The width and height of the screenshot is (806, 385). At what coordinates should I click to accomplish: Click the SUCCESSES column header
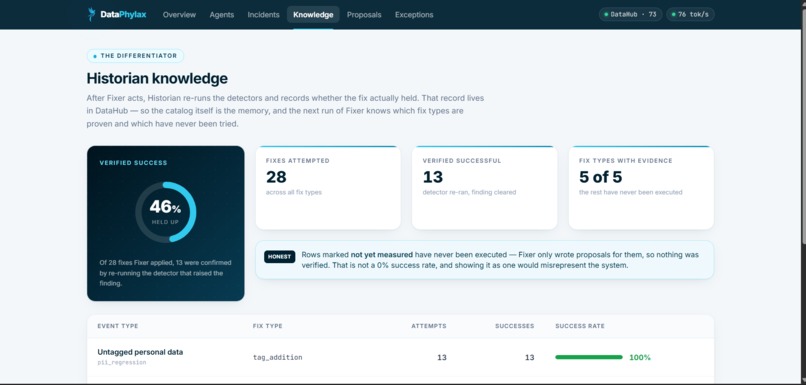coord(515,326)
